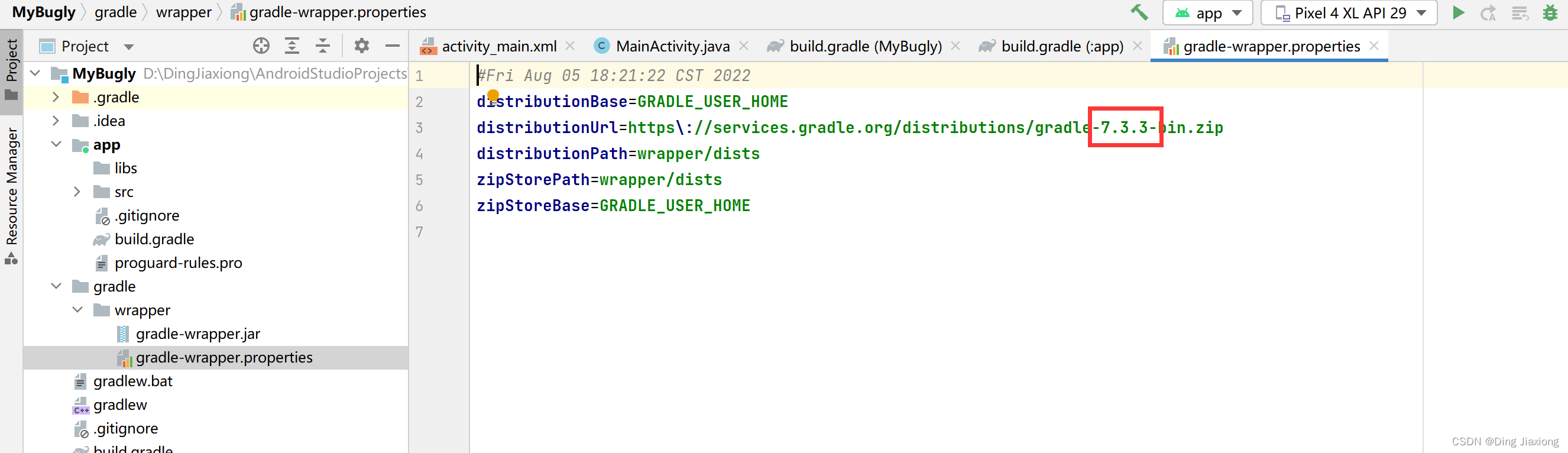The height and width of the screenshot is (453, 1568).
Task: Close the build.gradle (:app) tab
Action: click(1137, 46)
